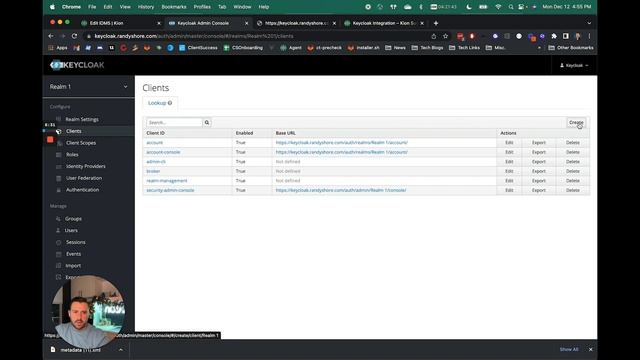640x360 pixels.
Task: Go back in Chrome
Action: (x=51, y=36)
